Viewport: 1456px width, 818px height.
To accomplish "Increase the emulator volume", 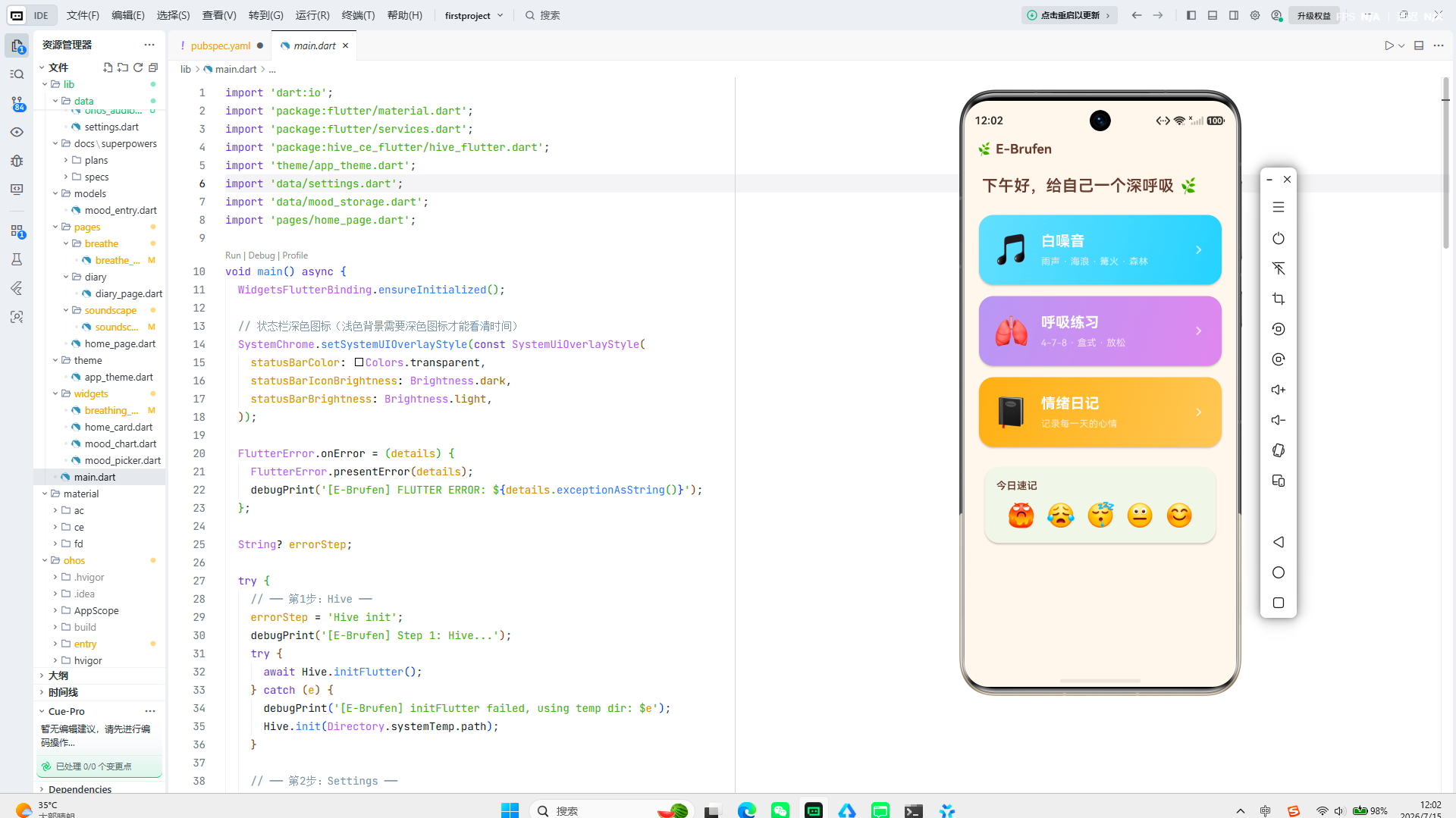I will tap(1279, 390).
